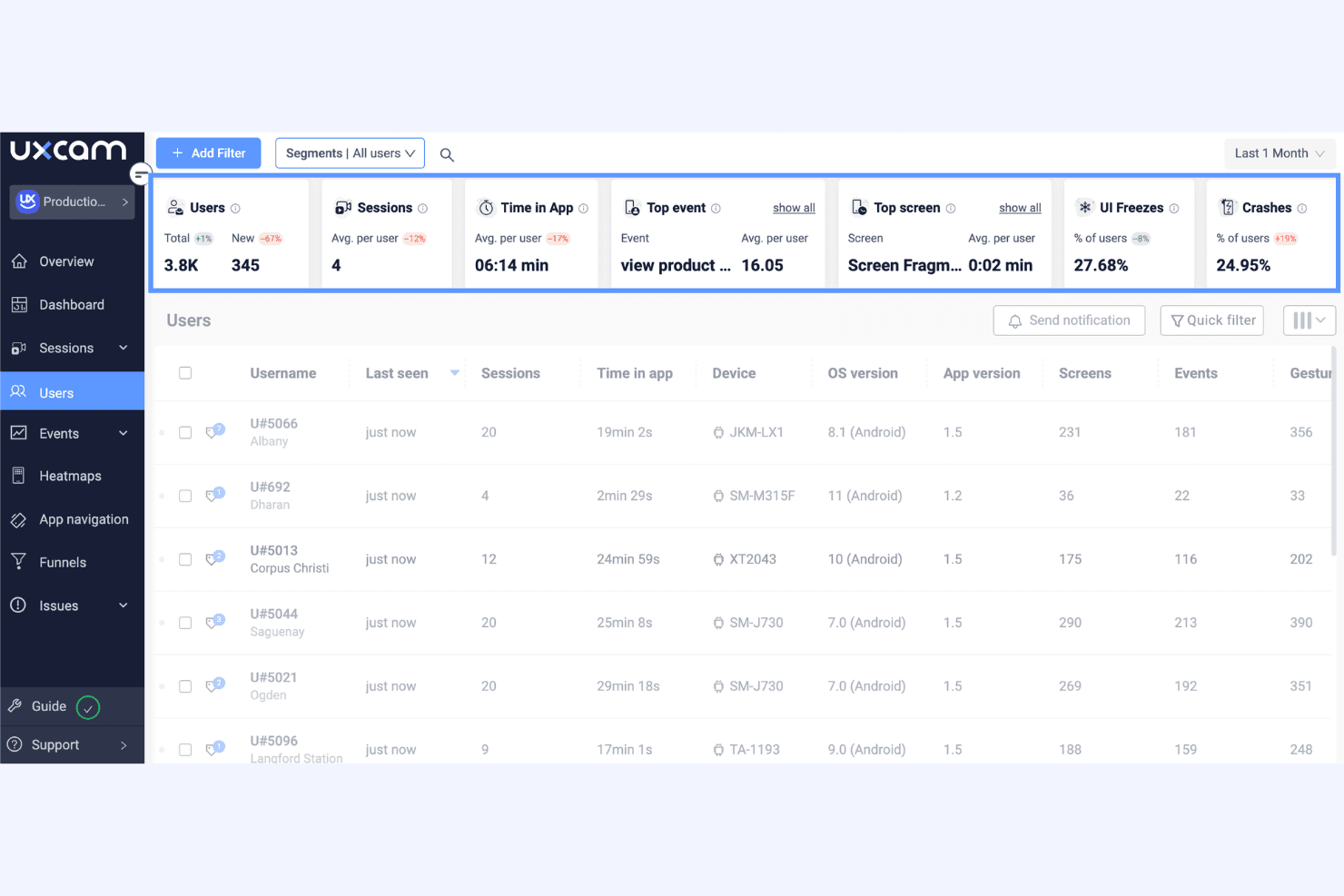Check the box for user U#5066
This screenshot has height=896, width=1344.
coord(185,433)
